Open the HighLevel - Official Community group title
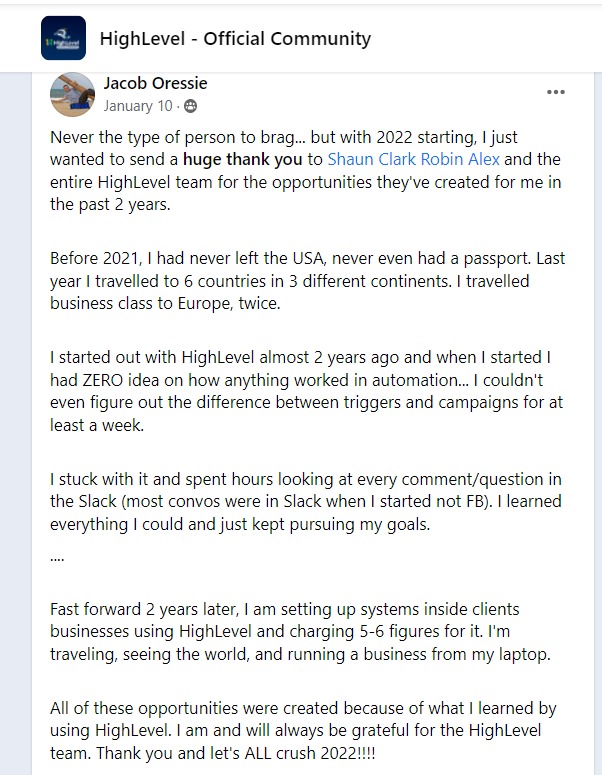Image resolution: width=602 pixels, height=775 pixels. (x=235, y=39)
